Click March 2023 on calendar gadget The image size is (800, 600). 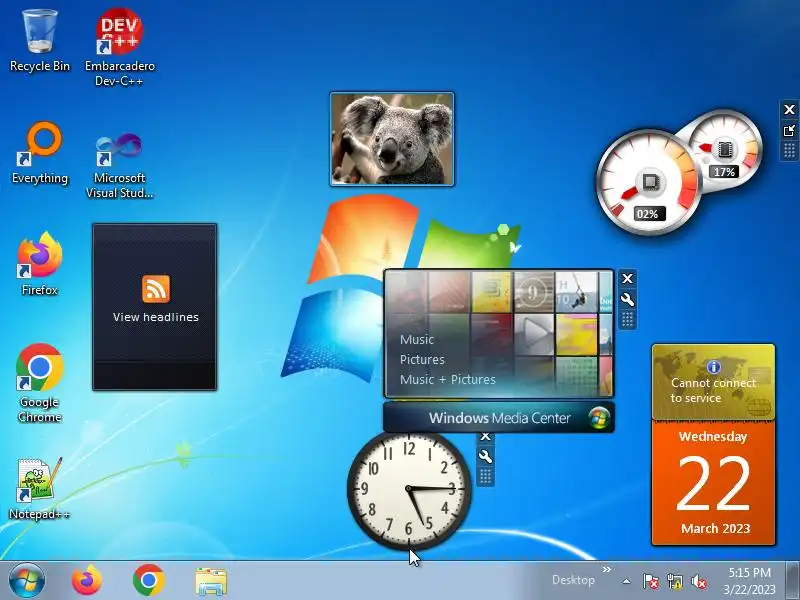[715, 529]
